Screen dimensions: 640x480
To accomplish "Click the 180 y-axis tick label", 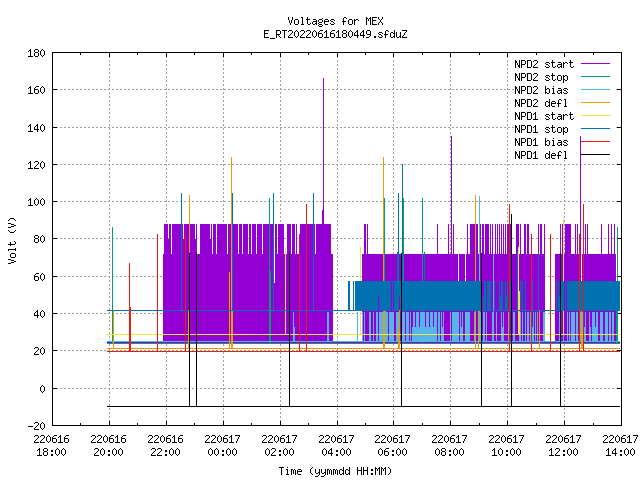I will pyautogui.click(x=36, y=53).
